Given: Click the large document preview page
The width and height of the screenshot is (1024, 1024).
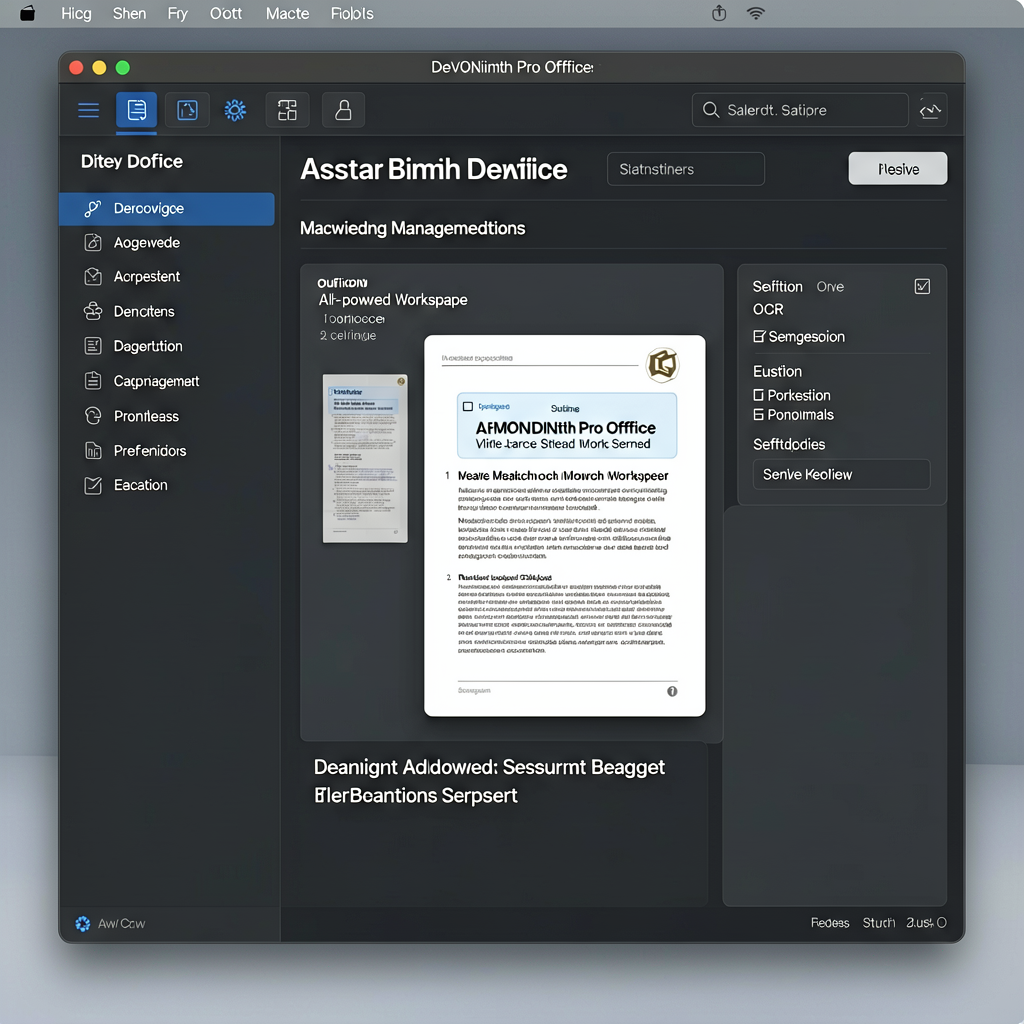Looking at the screenshot, I should coord(564,526).
